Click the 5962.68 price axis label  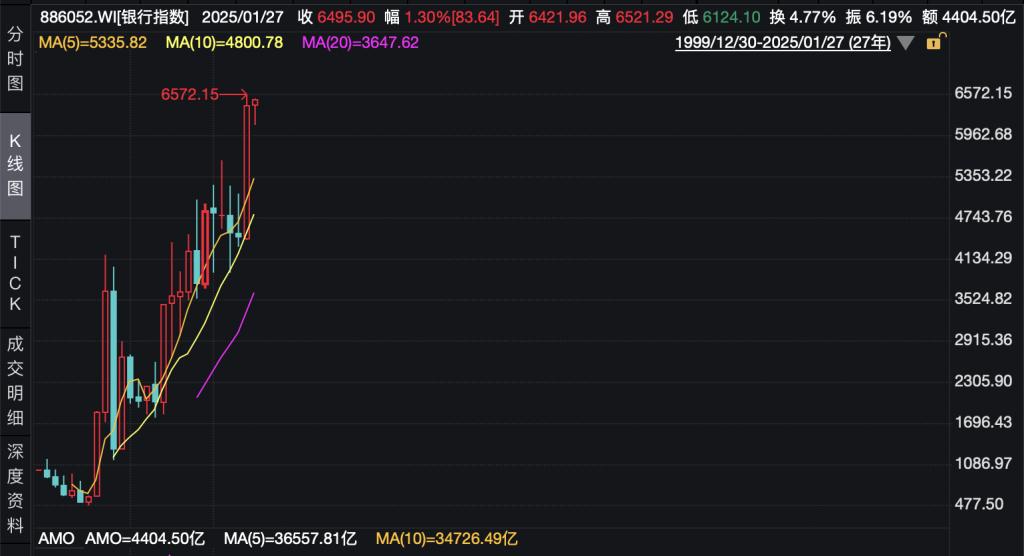tap(983, 134)
